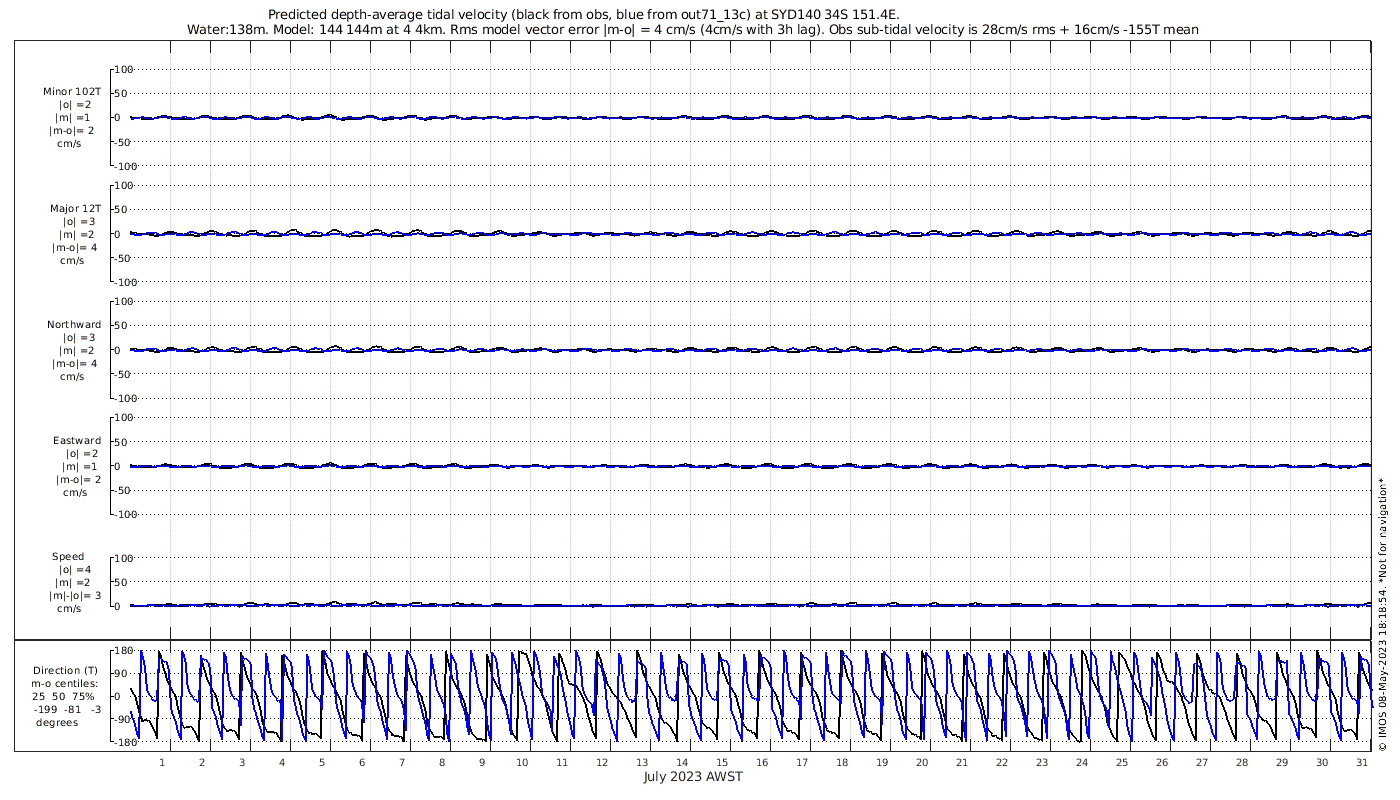Click the '25 50 75%' centile header
The height and width of the screenshot is (800, 1400).
tap(63, 697)
